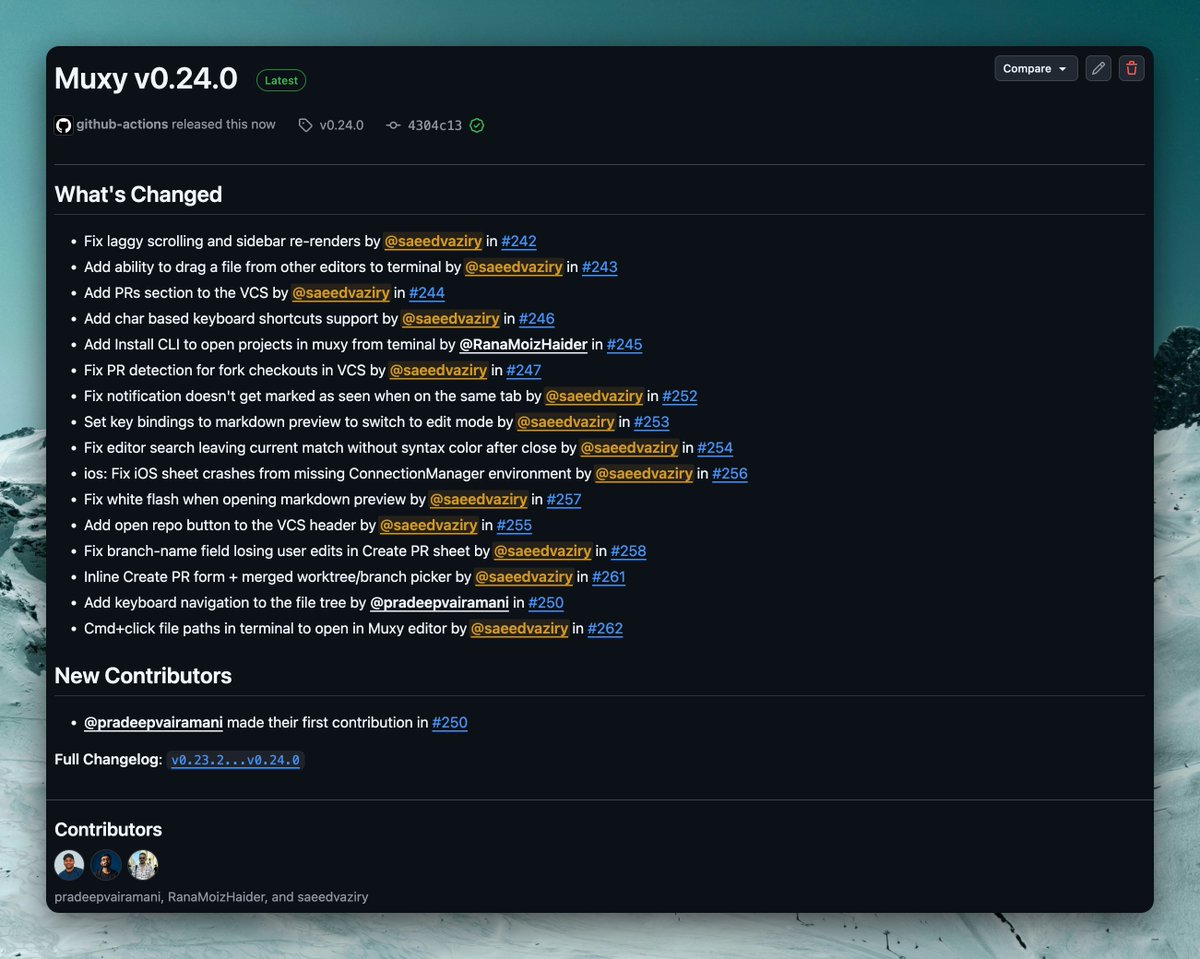Click @saeedvaziry in key bindings markdown row
Image resolution: width=1200 pixels, height=959 pixels.
click(566, 422)
